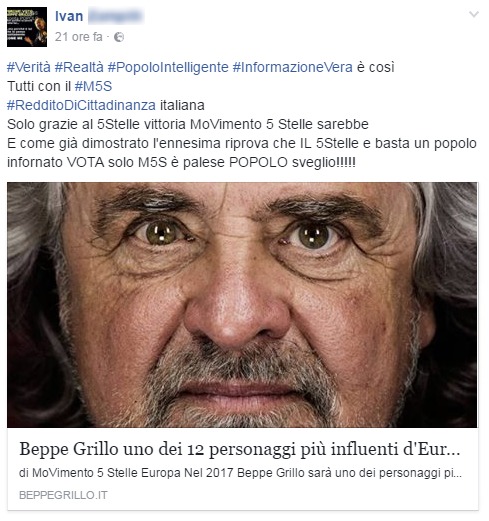Click the post text 'Solo grazie al 5Stelle vittoria'
The image size is (489, 521).
(x=96, y=124)
